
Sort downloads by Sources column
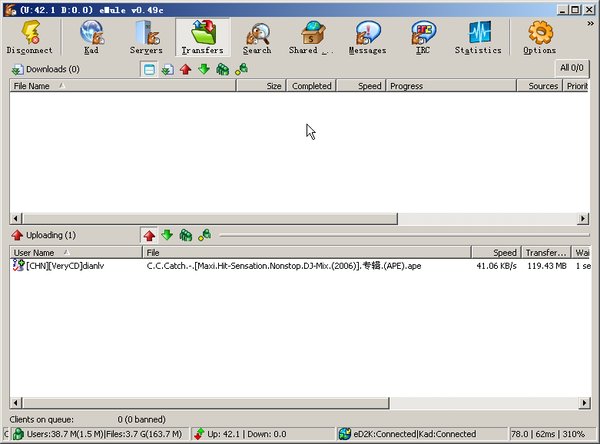click(x=540, y=86)
